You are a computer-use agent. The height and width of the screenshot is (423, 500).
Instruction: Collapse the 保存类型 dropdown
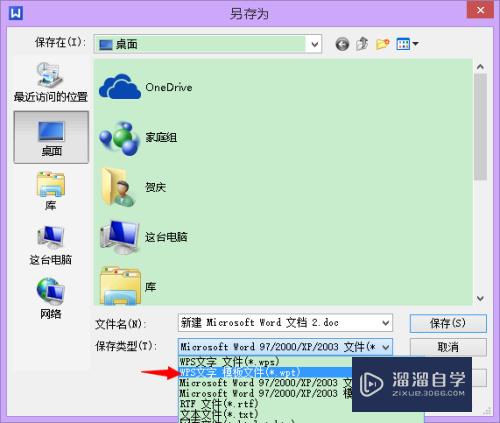(x=386, y=347)
